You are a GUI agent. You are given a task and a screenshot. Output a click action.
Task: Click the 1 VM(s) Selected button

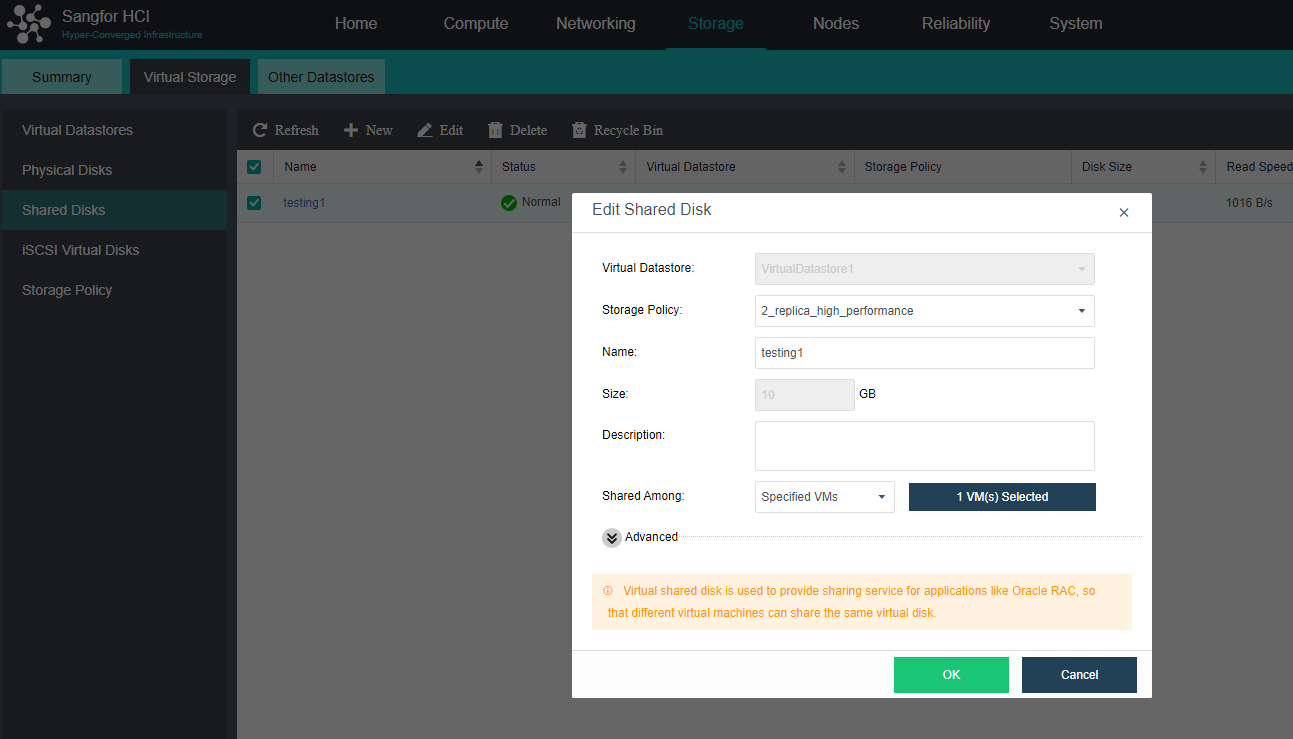pos(1002,497)
